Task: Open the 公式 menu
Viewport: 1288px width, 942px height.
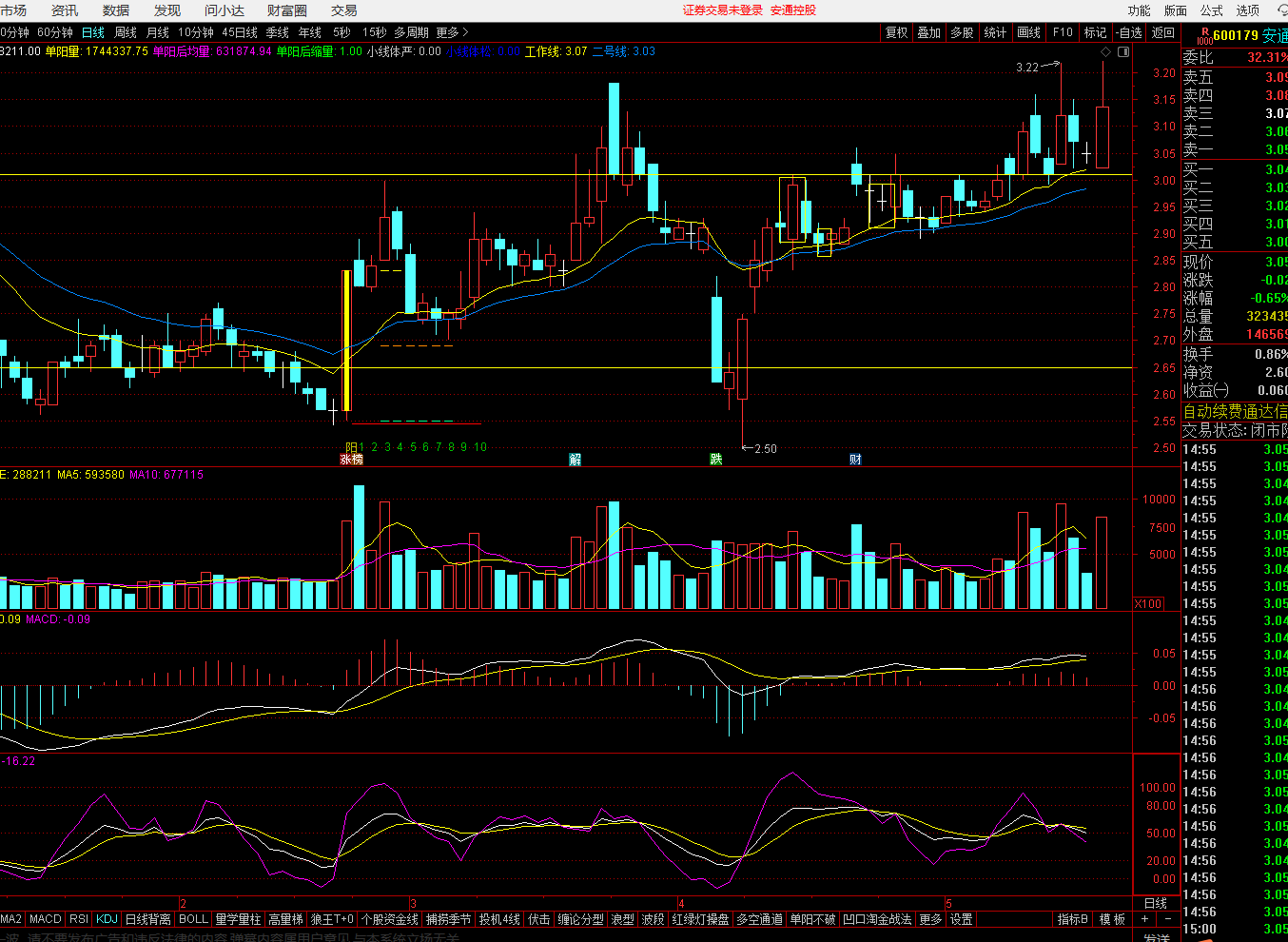Action: [1212, 10]
